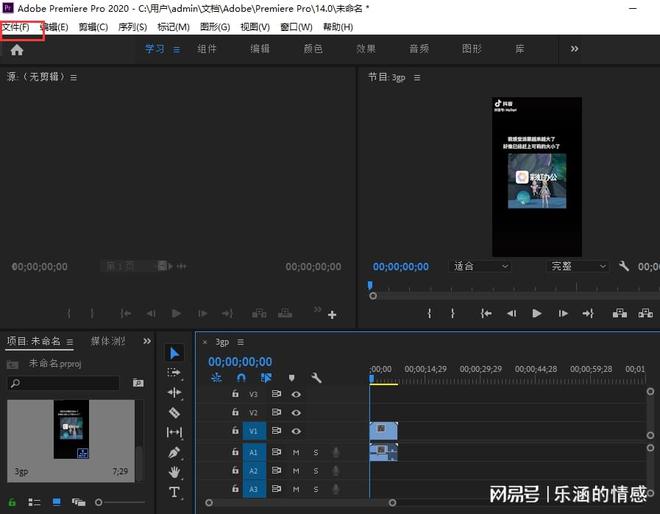Mark Out in program monitor
660x514 pixels.
click(x=452, y=314)
